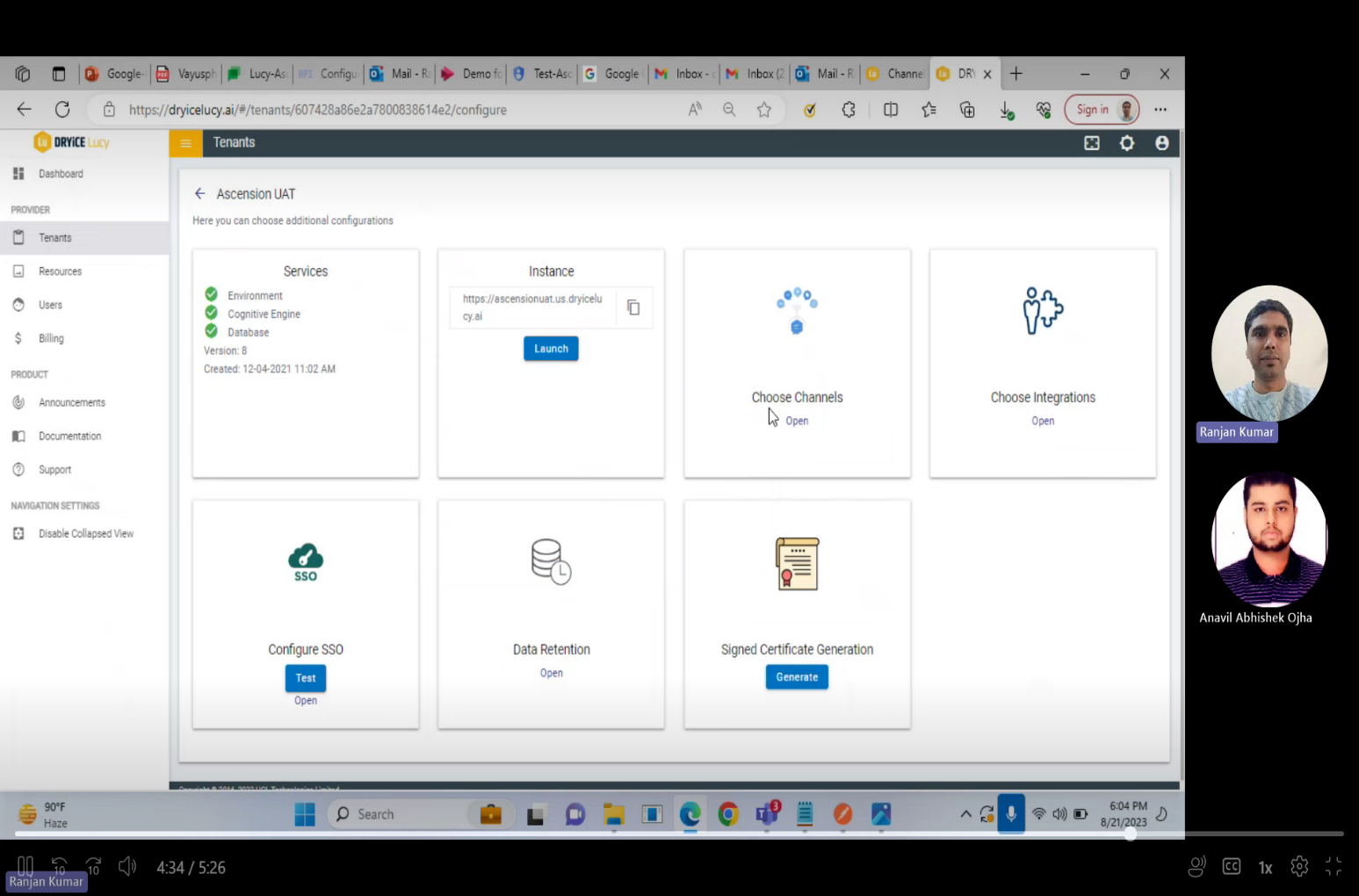
Task: Open the Windows Start menu
Action: pyautogui.click(x=305, y=814)
